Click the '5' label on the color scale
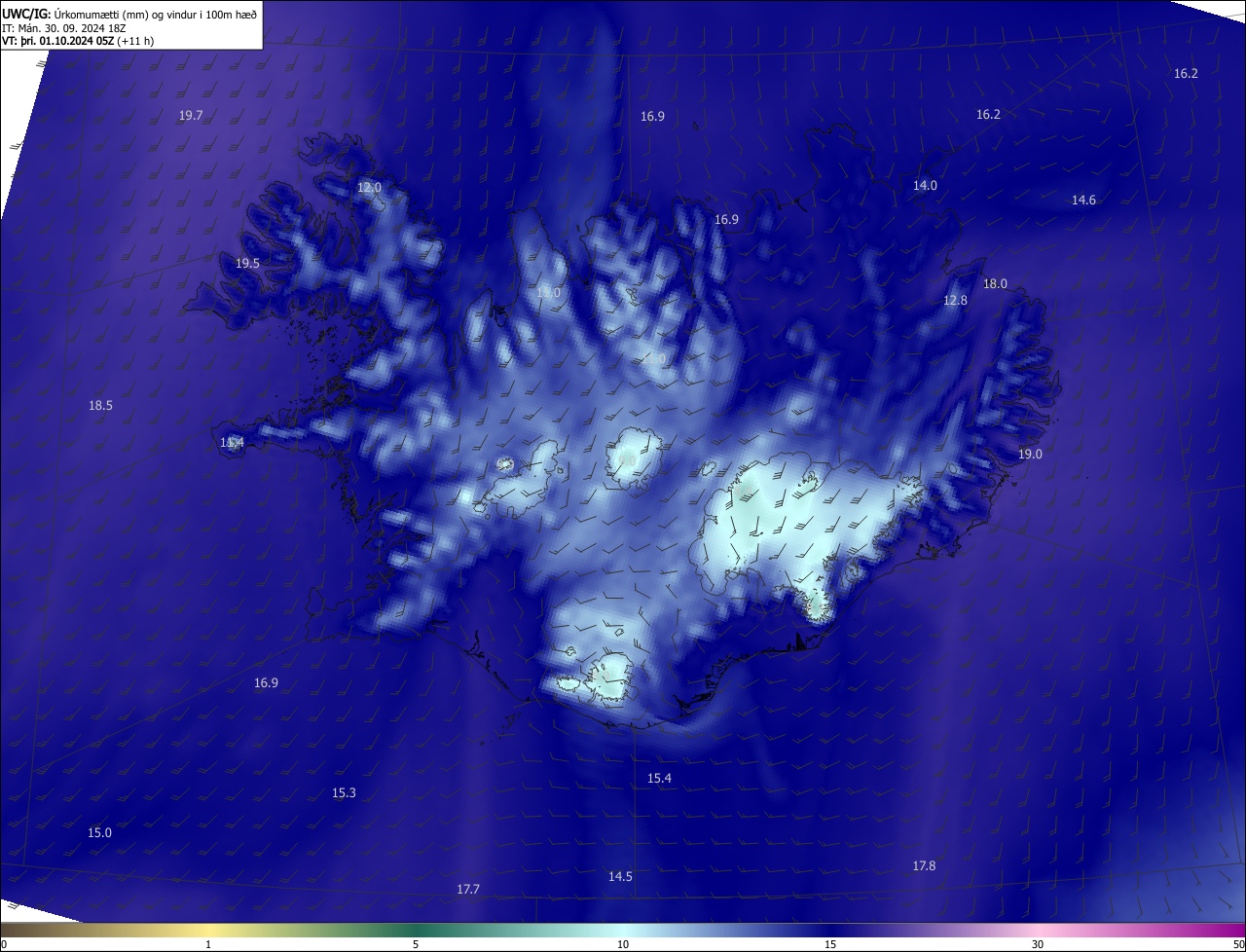The width and height of the screenshot is (1246, 952). coord(416,944)
